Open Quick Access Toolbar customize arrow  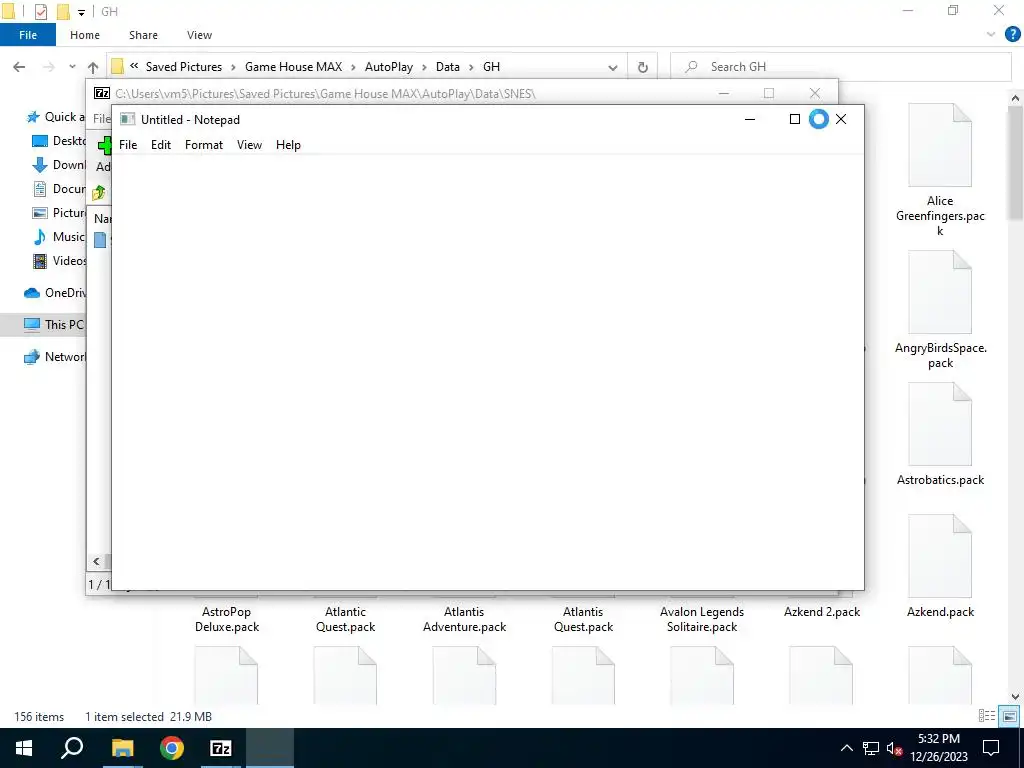pyautogui.click(x=81, y=12)
